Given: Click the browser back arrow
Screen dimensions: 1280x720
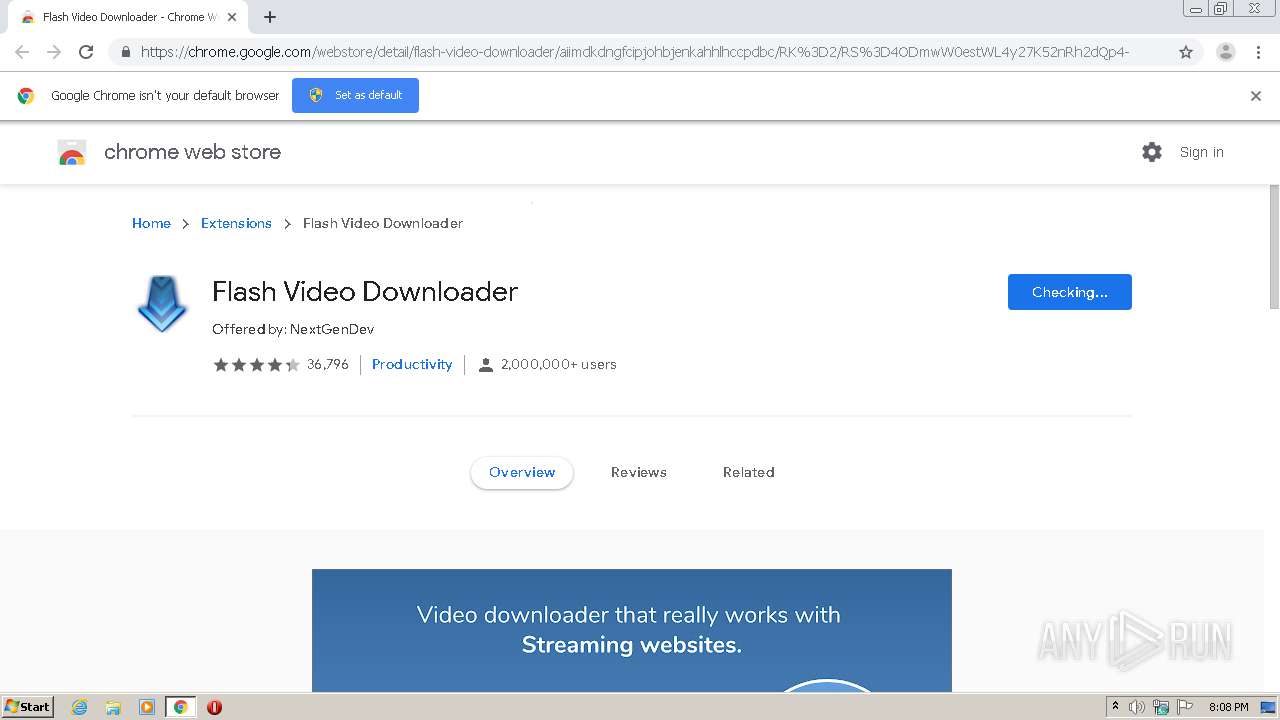Looking at the screenshot, I should pos(22,52).
